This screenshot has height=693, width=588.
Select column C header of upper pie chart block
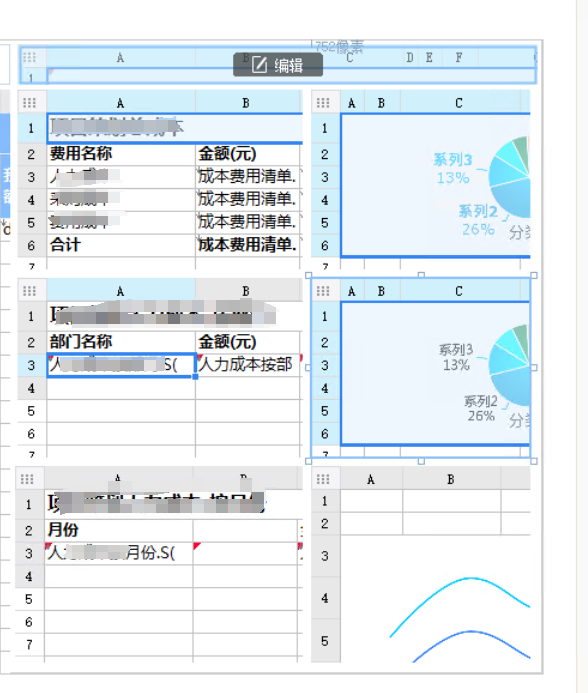tap(459, 103)
